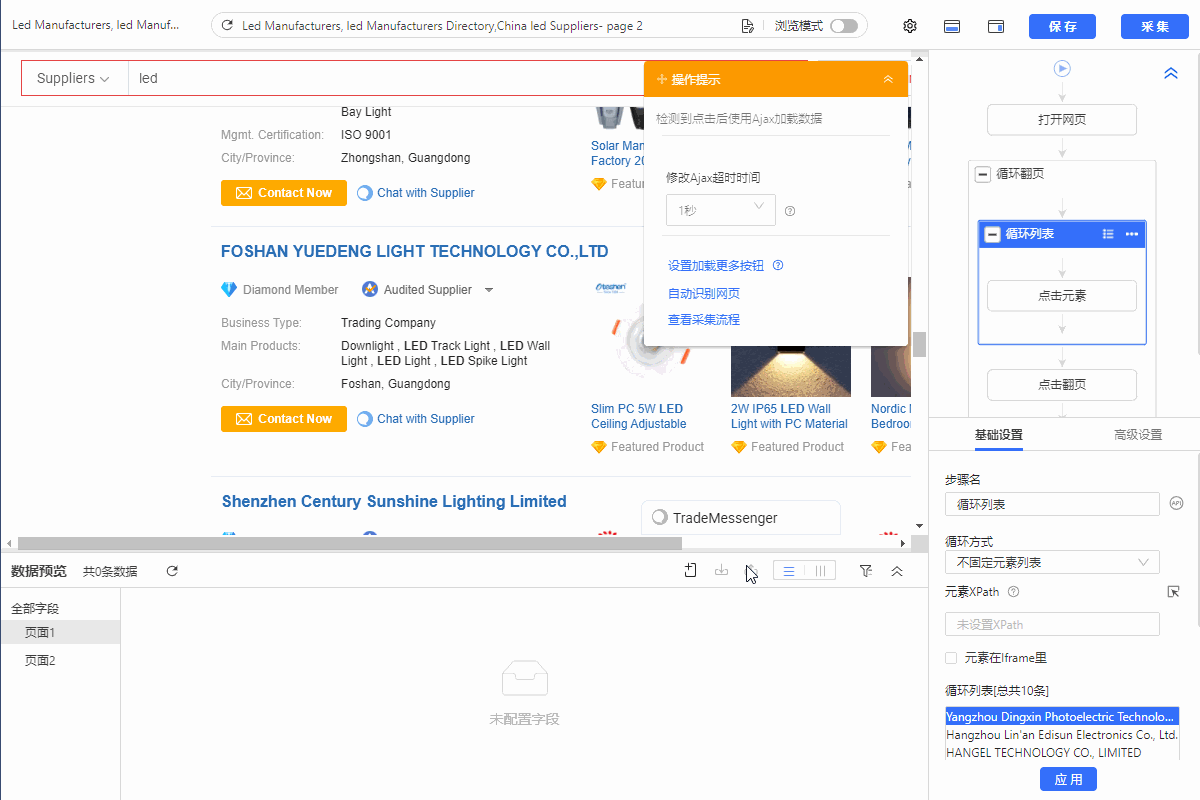1200x800 pixels.
Task: Open the 2W IP65 LED Wall Light thumbnail
Action: pyautogui.click(x=791, y=370)
